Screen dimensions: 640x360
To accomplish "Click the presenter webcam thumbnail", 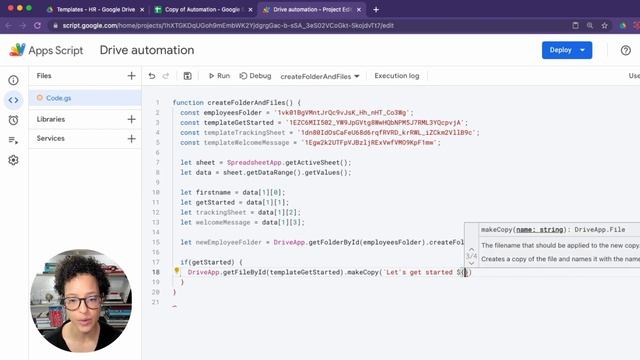I will [x=81, y=301].
